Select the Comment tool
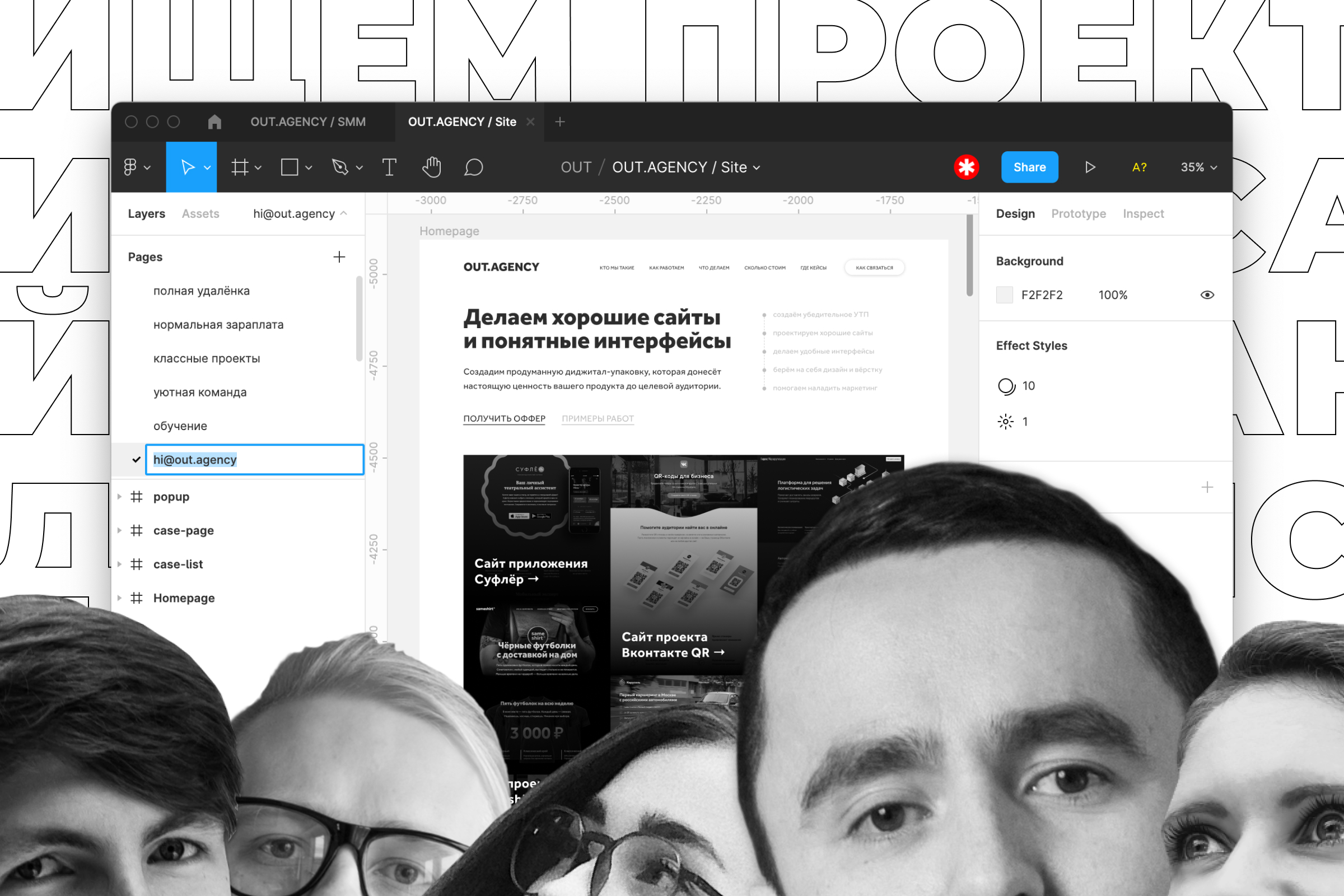The height and width of the screenshot is (896, 1344). tap(474, 167)
